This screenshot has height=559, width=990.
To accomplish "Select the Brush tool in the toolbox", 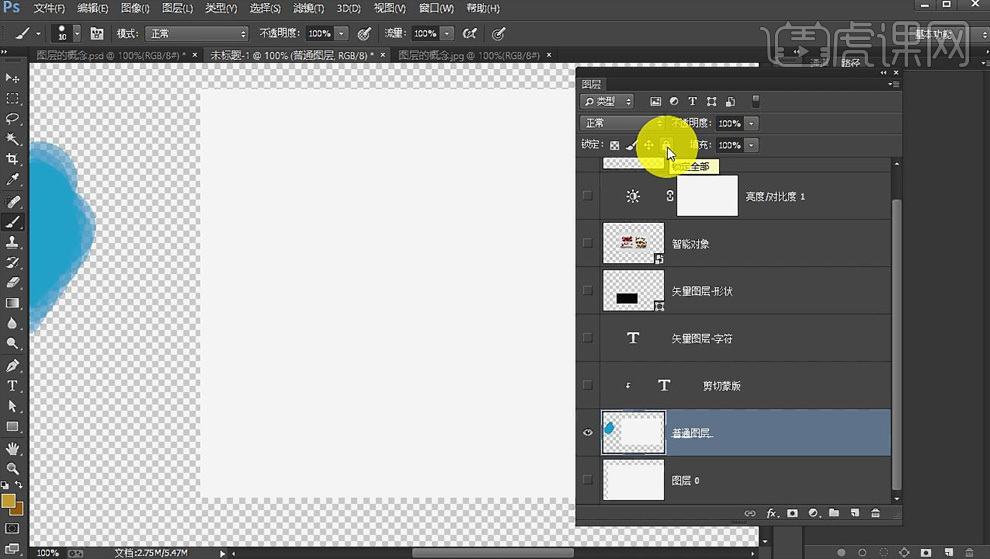I will coord(12,222).
